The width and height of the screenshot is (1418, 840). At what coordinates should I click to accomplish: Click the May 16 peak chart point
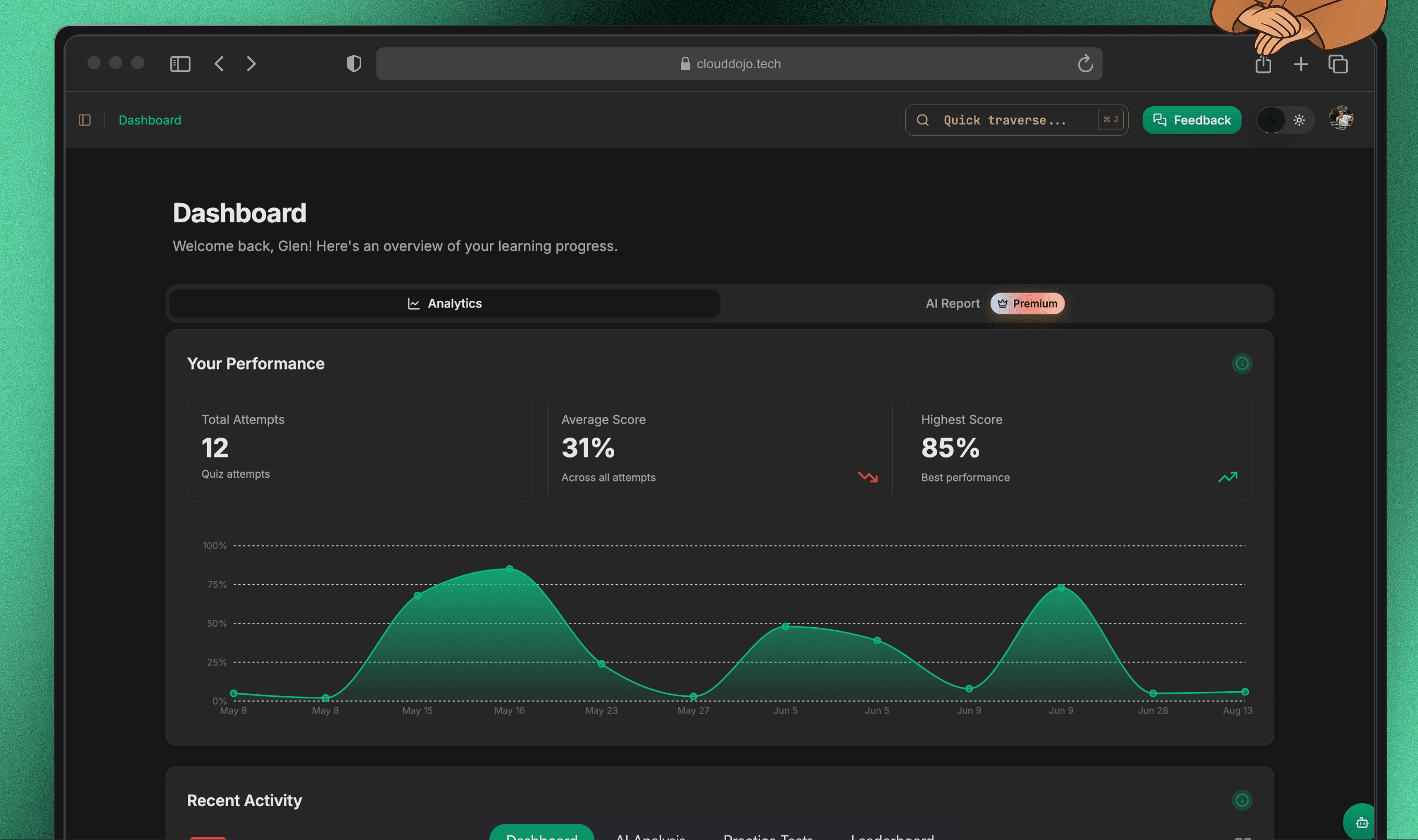(510, 568)
